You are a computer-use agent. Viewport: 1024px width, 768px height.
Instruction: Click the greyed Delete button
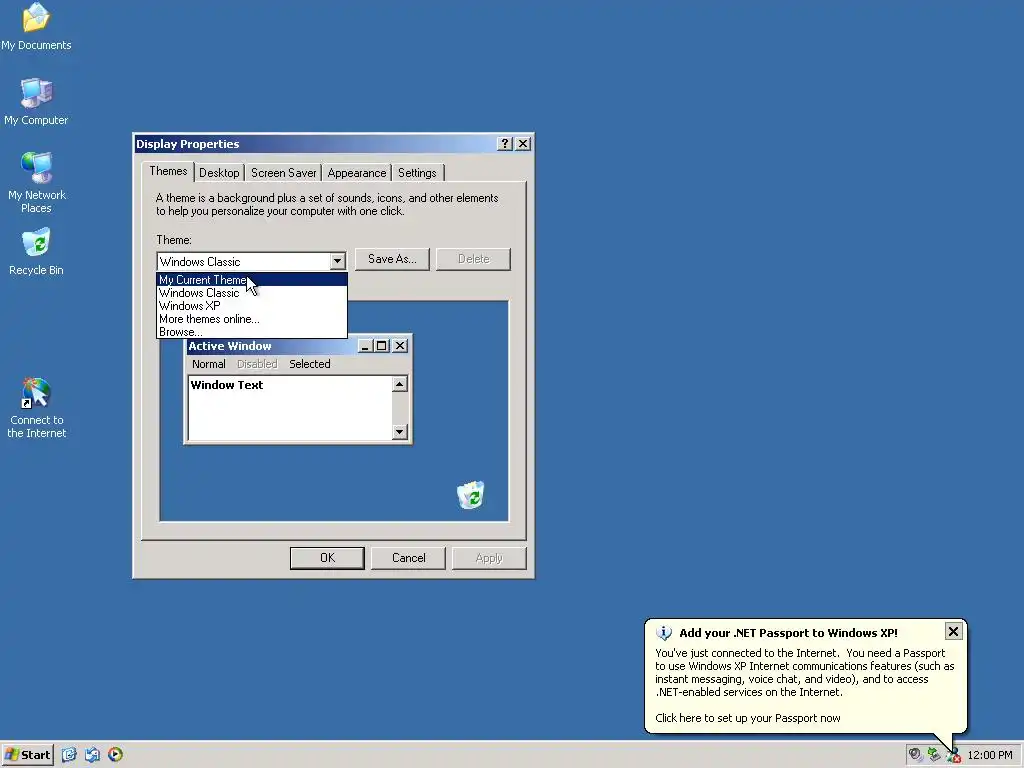point(473,259)
